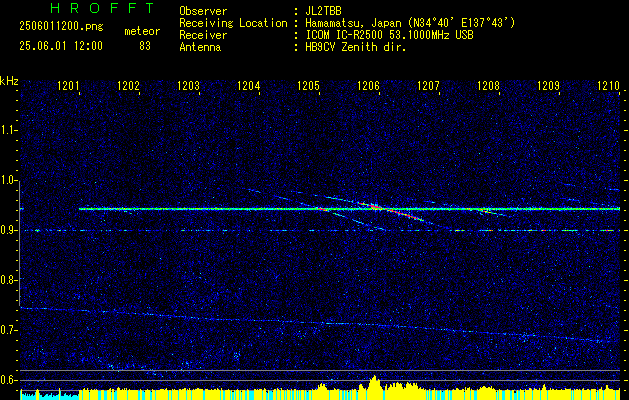This screenshot has width=629, height=400.
Task: Click the 1201 time marker
Action: (67, 85)
